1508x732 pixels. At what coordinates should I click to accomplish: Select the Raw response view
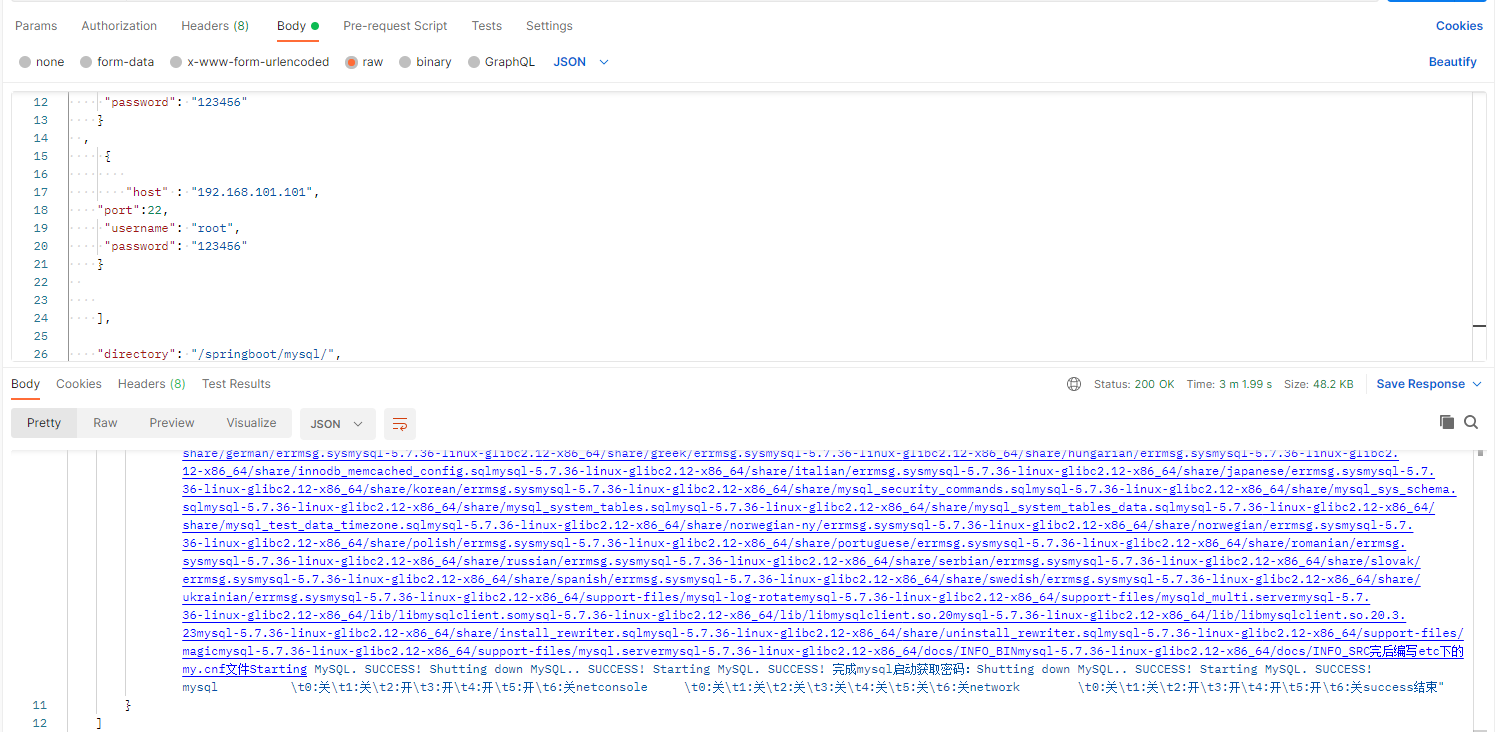105,423
